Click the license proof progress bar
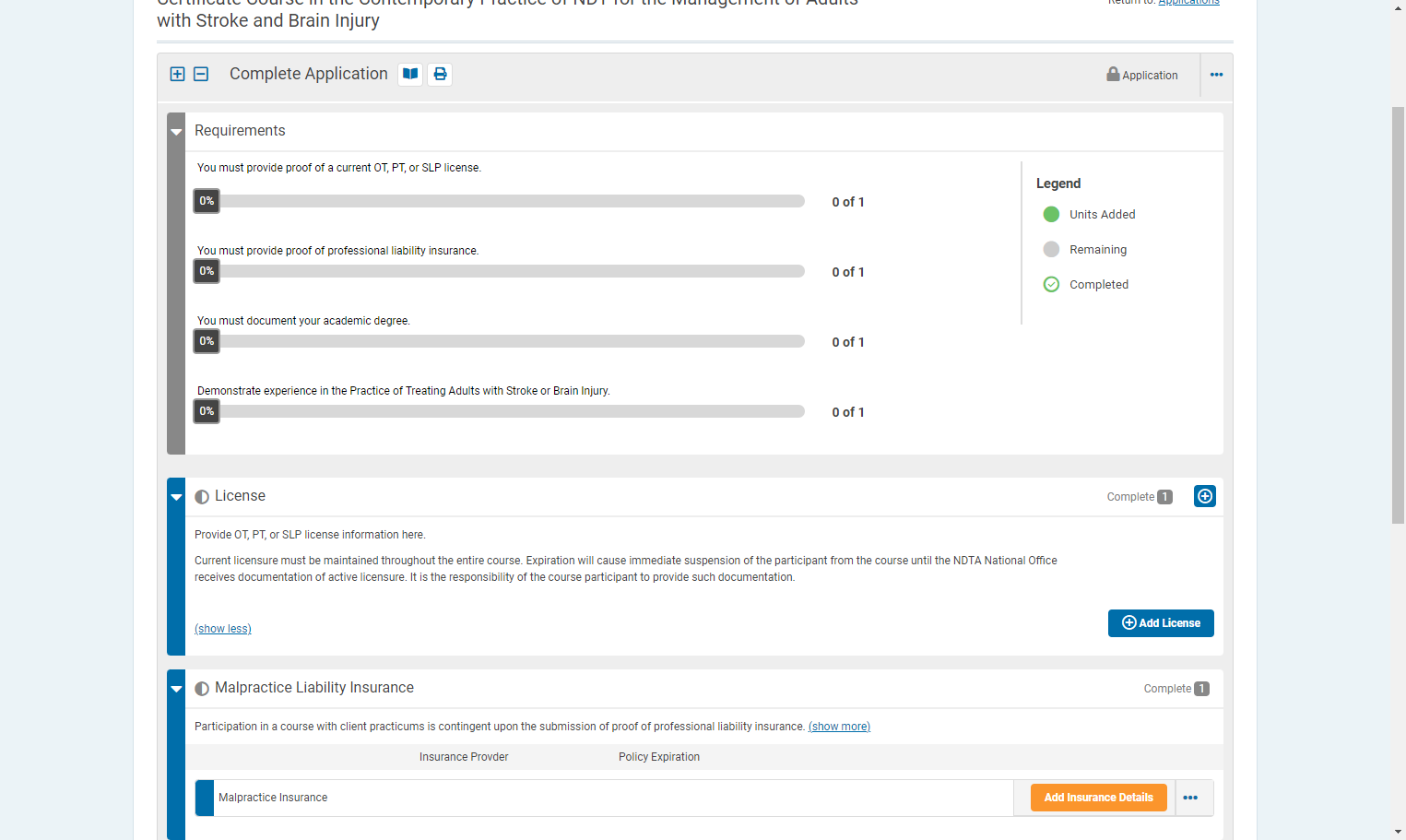Screen dimensions: 1406x840 499,201
